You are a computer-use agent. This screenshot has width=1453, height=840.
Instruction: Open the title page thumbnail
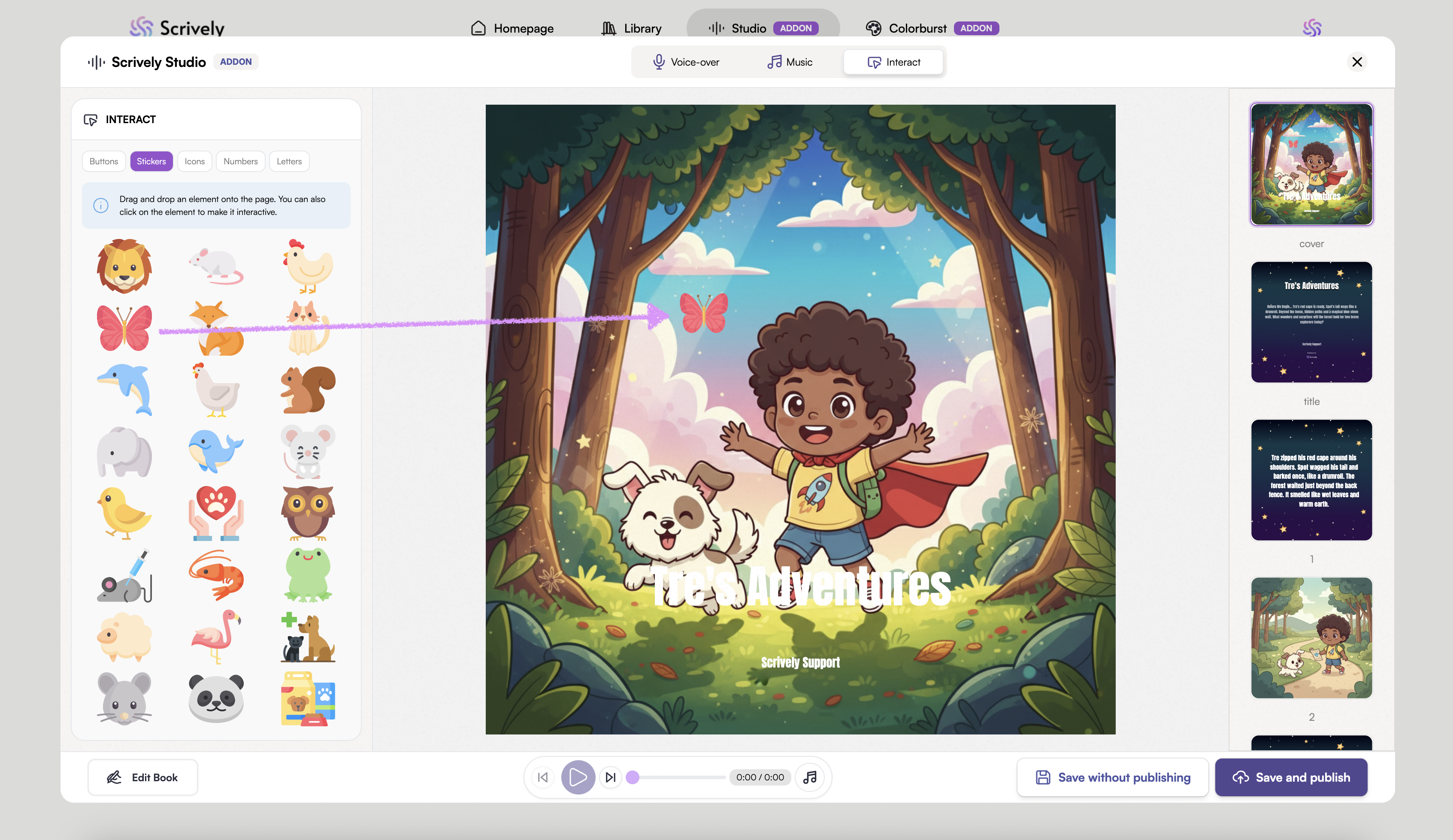1311,322
